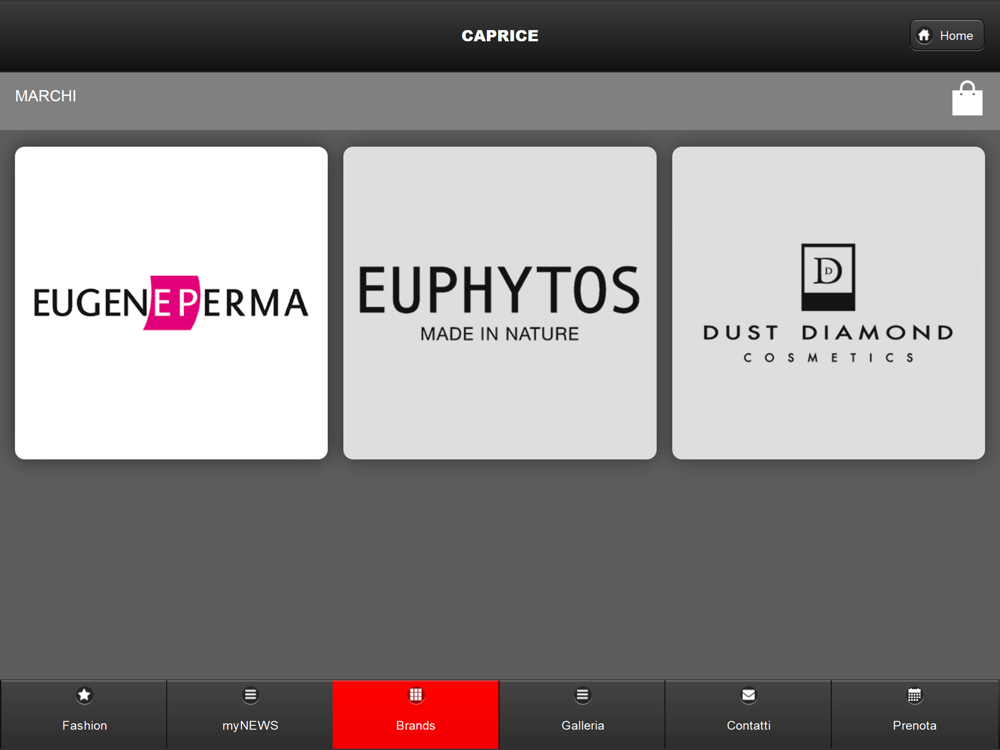1000x750 pixels.
Task: Switch to the Fashion tab
Action: point(84,714)
